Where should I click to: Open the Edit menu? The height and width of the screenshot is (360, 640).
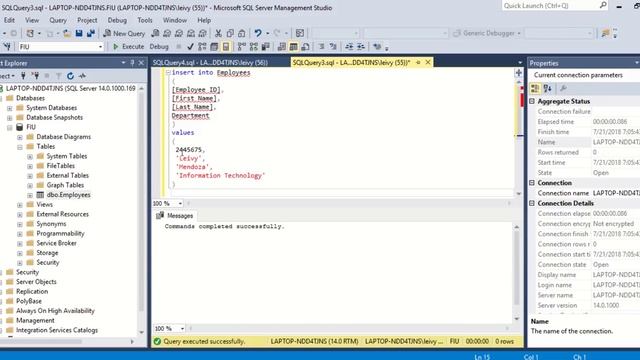click(9, 20)
